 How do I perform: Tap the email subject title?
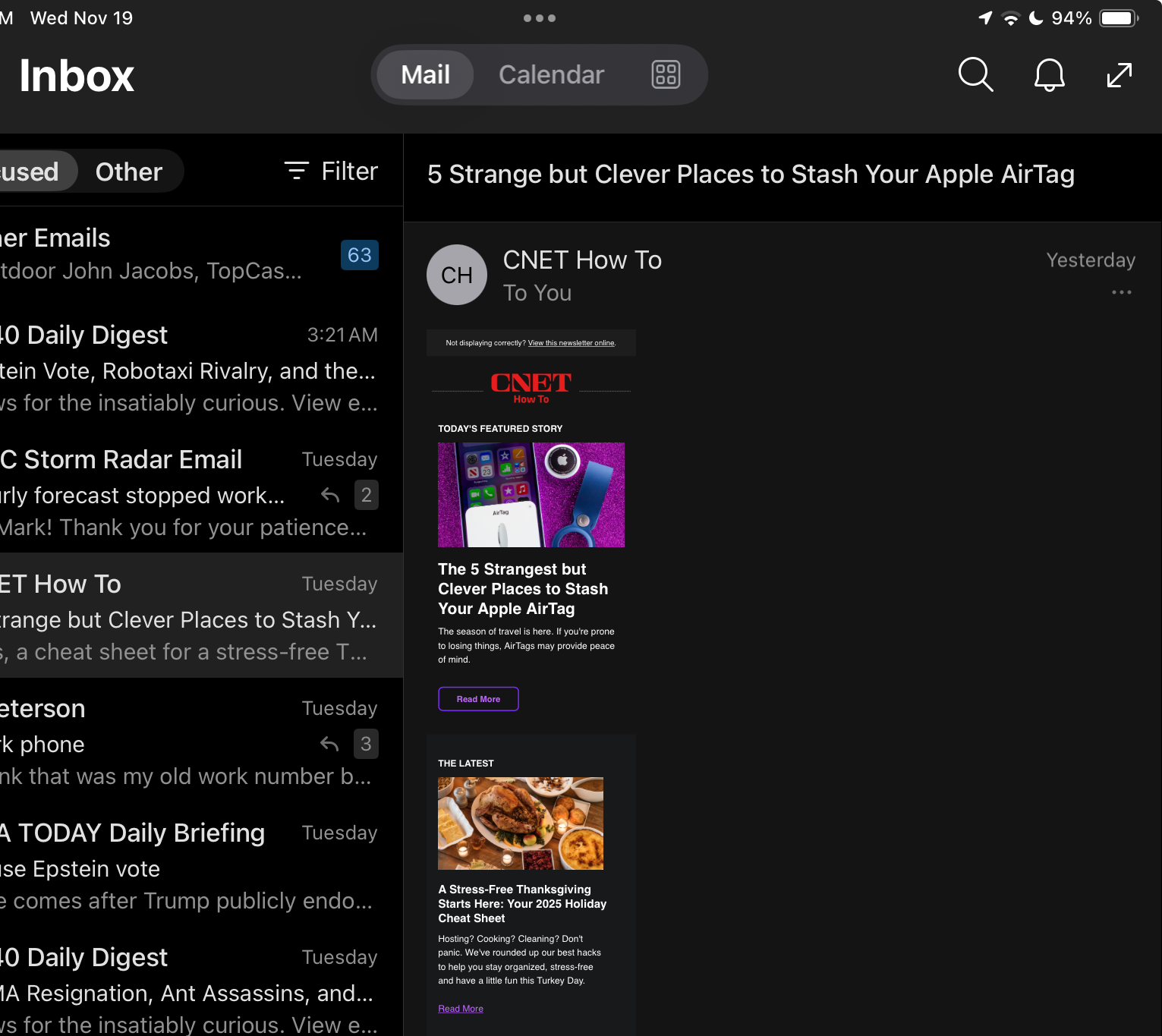751,175
